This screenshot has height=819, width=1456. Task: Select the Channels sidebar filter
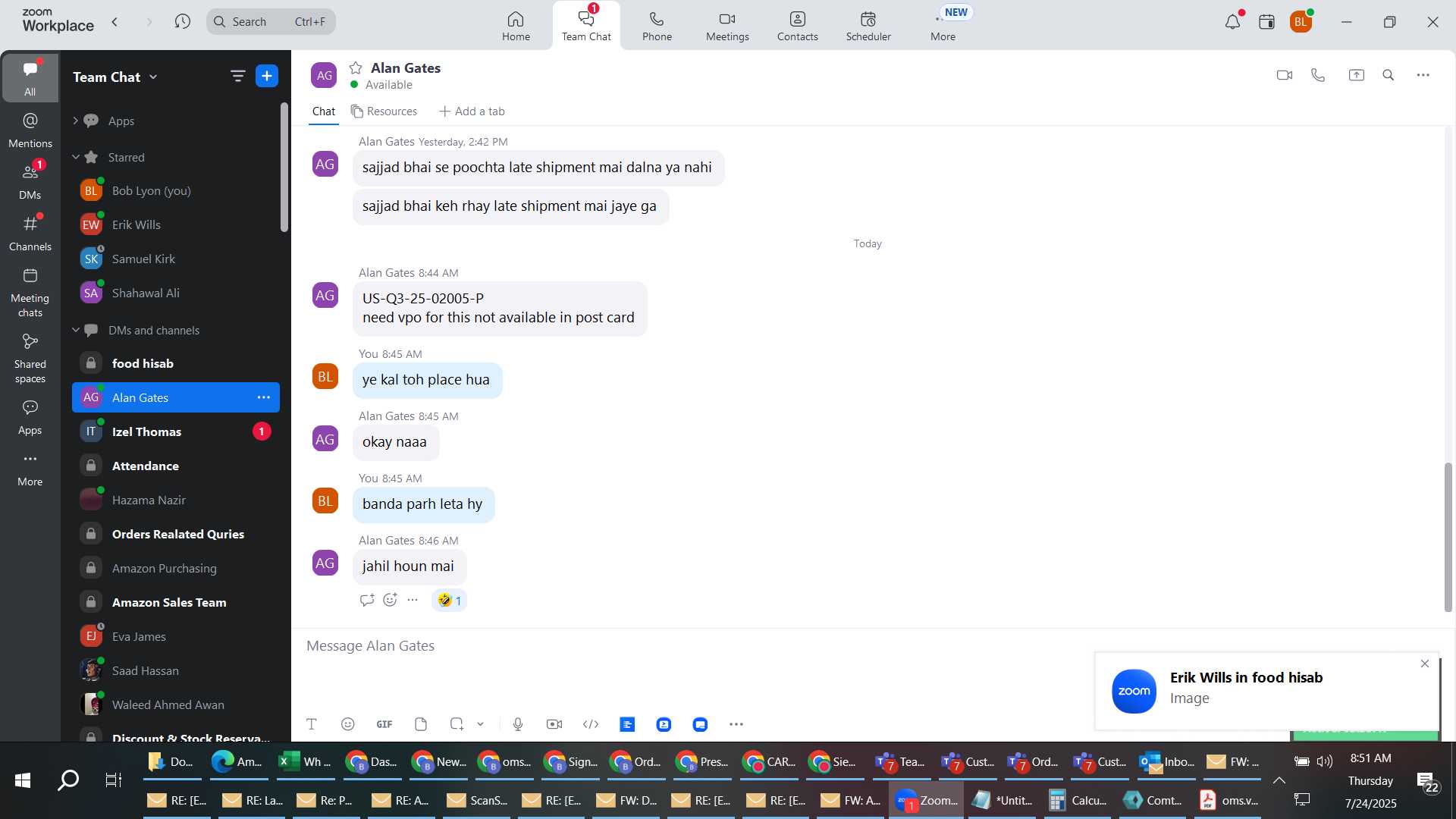click(x=30, y=234)
